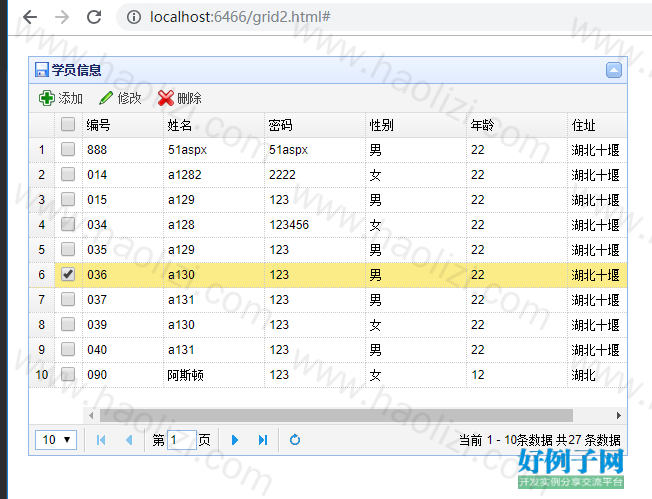Check the checkbox for row 034
652x499 pixels.
[68, 224]
